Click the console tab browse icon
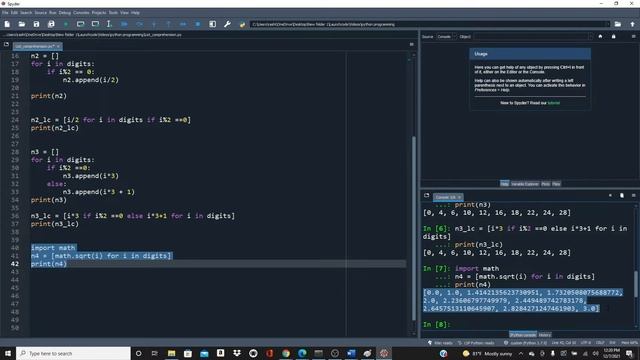640x360 pixels. click(x=427, y=196)
